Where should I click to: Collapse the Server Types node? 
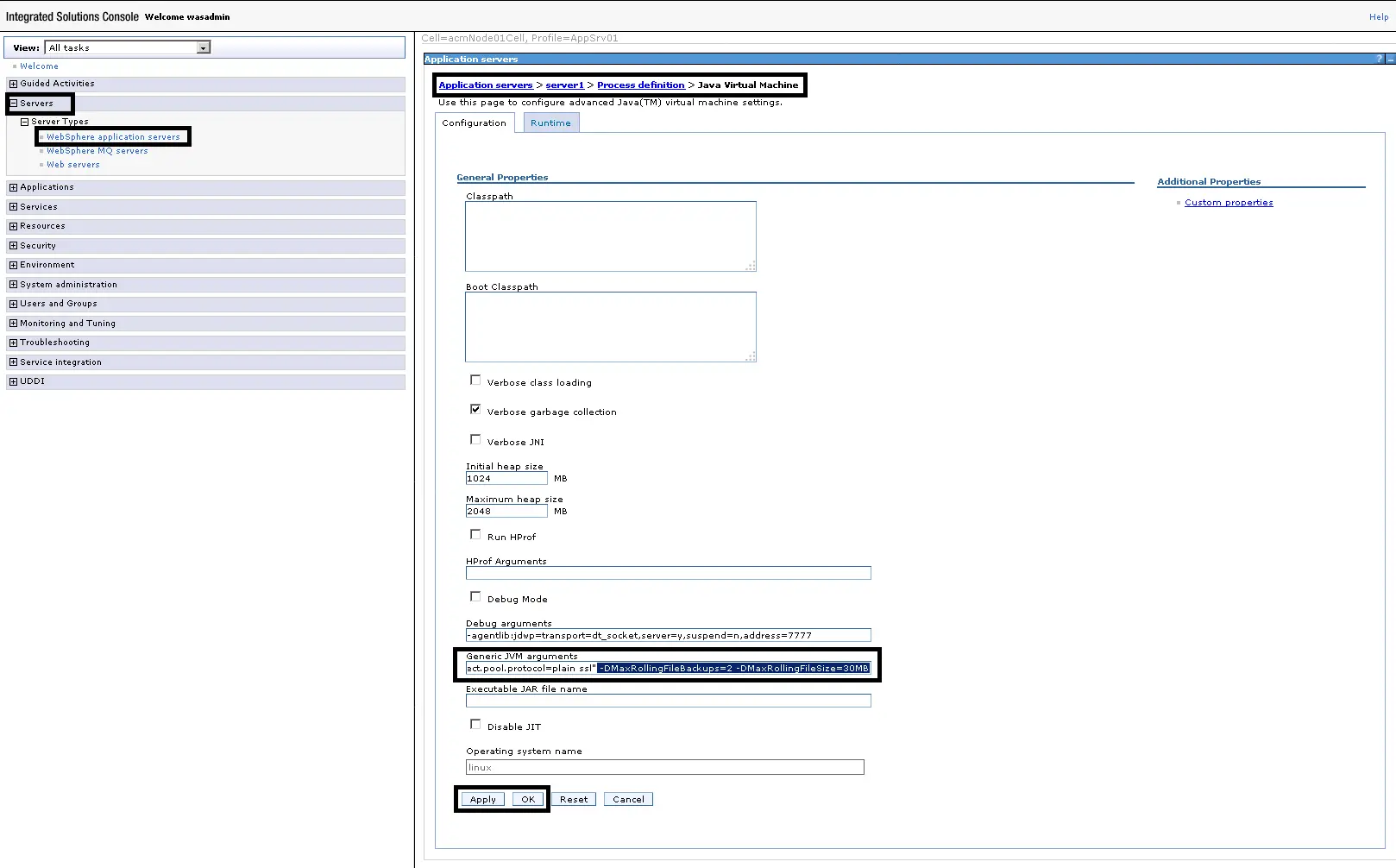(25, 121)
